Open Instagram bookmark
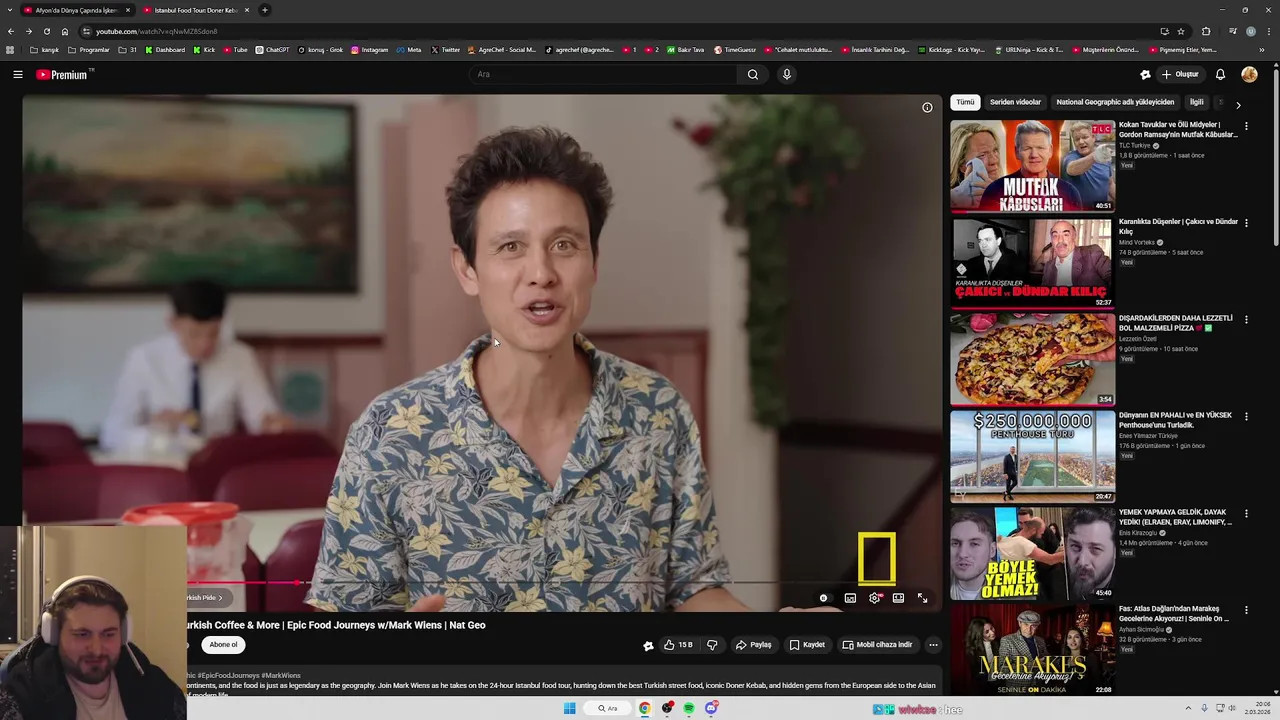The image size is (1280, 720). 370,50
